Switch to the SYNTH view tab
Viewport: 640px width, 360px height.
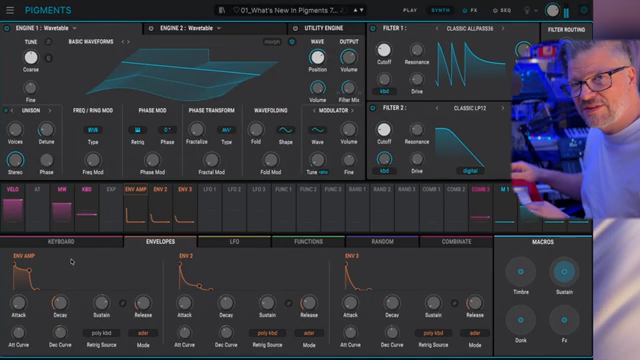(440, 10)
